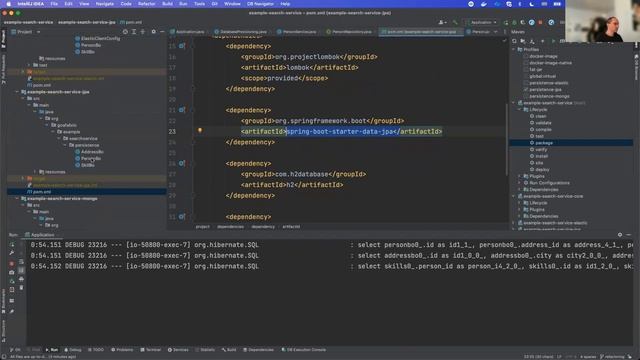Click the camera thread dump icon
Image resolution: width=640 pixels, height=360 pixels.
click(x=12, y=272)
